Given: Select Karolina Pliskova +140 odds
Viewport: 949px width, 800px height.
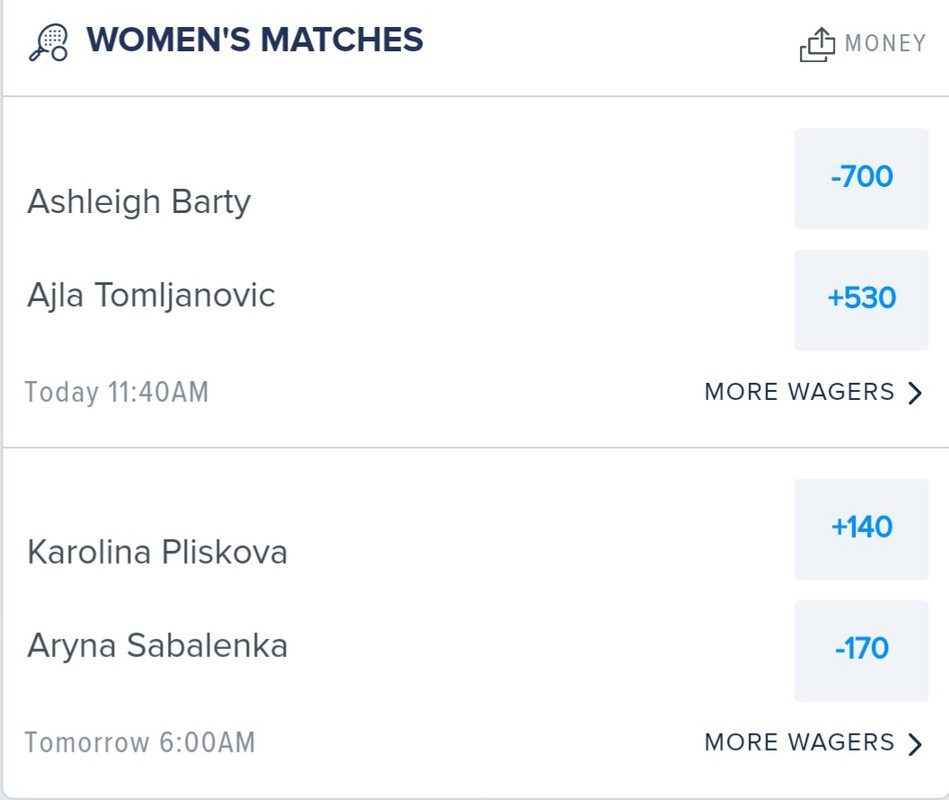Looking at the screenshot, I should click(861, 530).
